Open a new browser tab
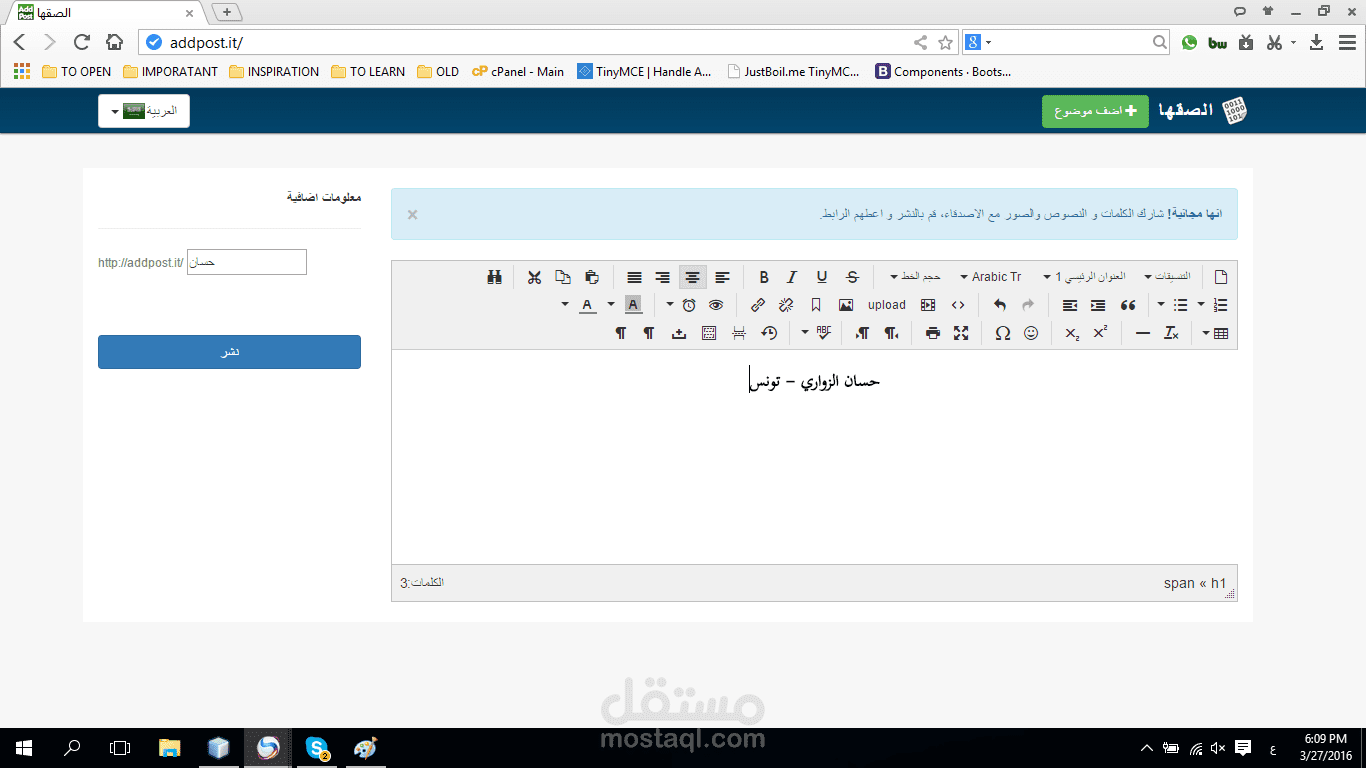1366x768 pixels. 227,12
